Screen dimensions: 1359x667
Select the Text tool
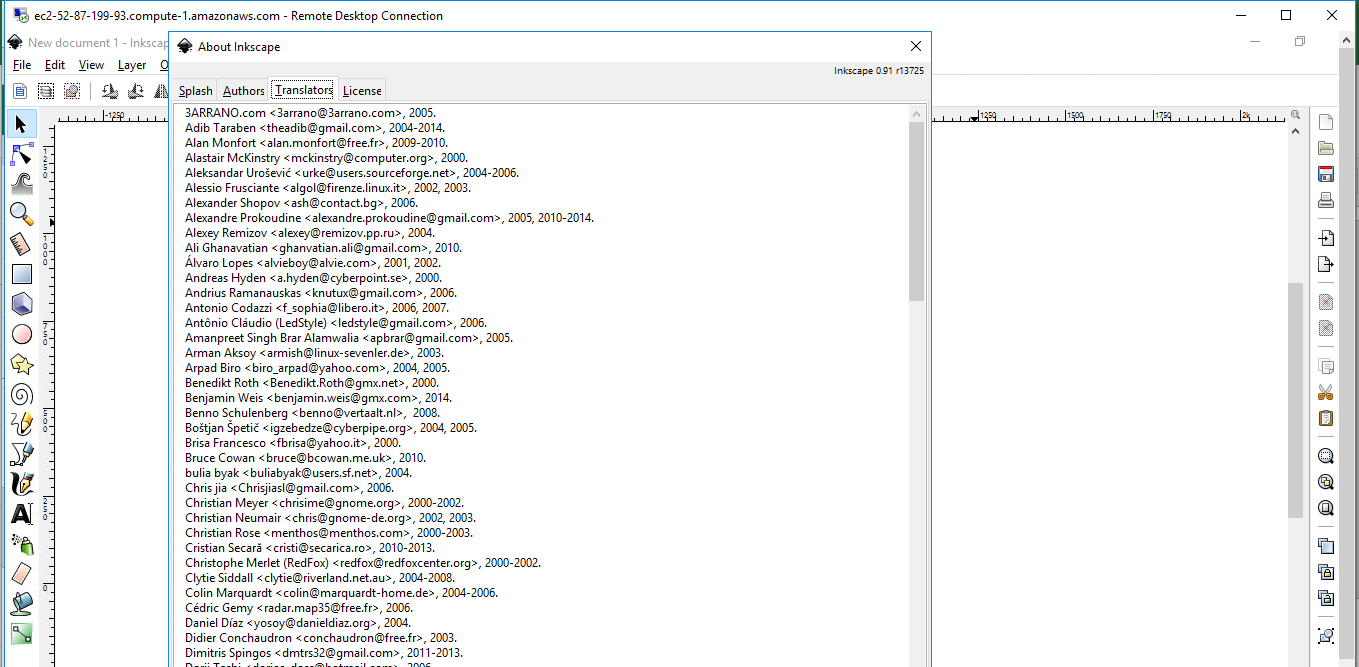[21, 514]
